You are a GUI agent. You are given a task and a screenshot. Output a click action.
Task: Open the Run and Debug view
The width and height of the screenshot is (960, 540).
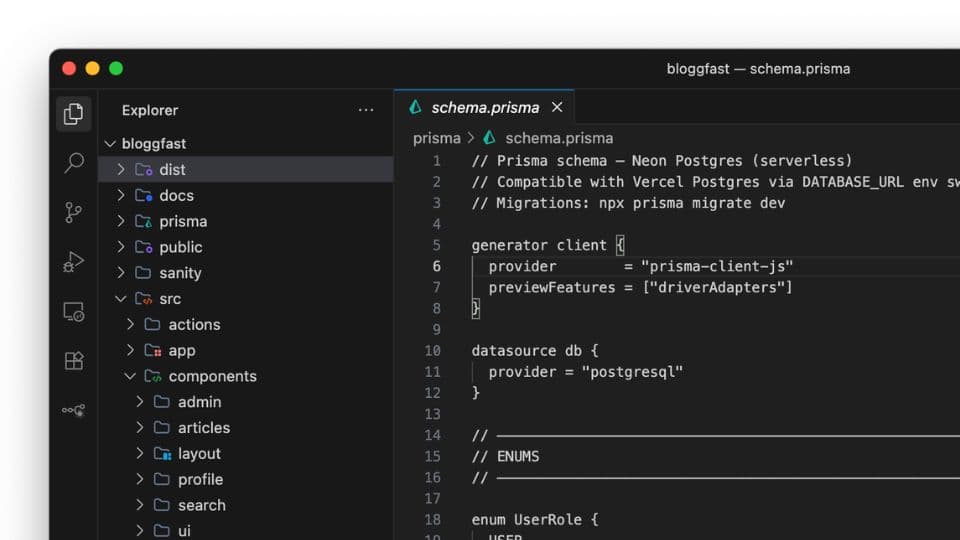(x=73, y=262)
